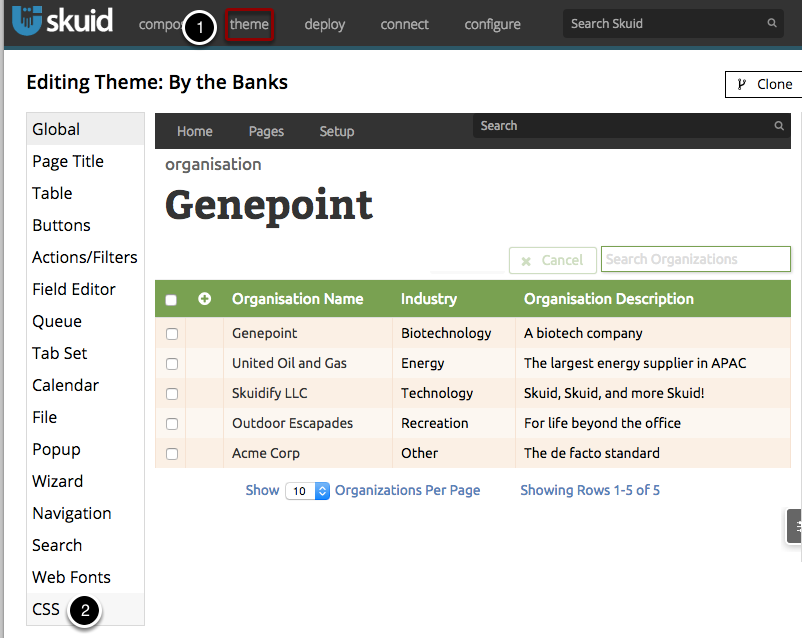
Task: Click into the Search Organizations field
Action: click(x=695, y=259)
